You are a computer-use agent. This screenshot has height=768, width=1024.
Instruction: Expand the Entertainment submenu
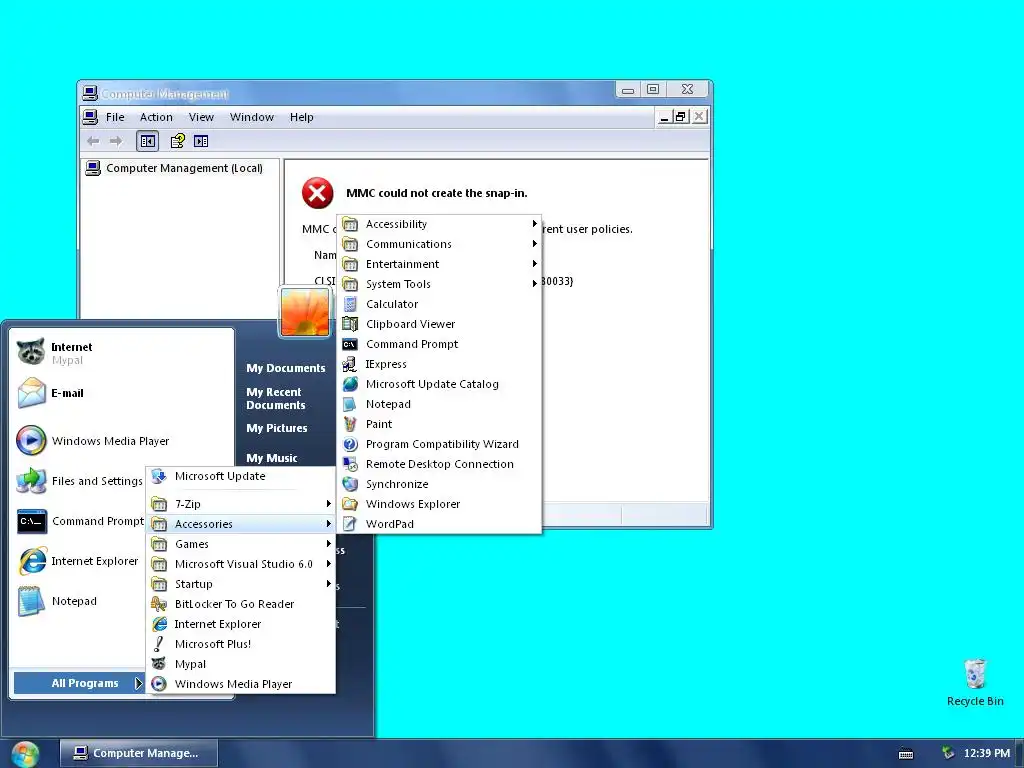(439, 264)
